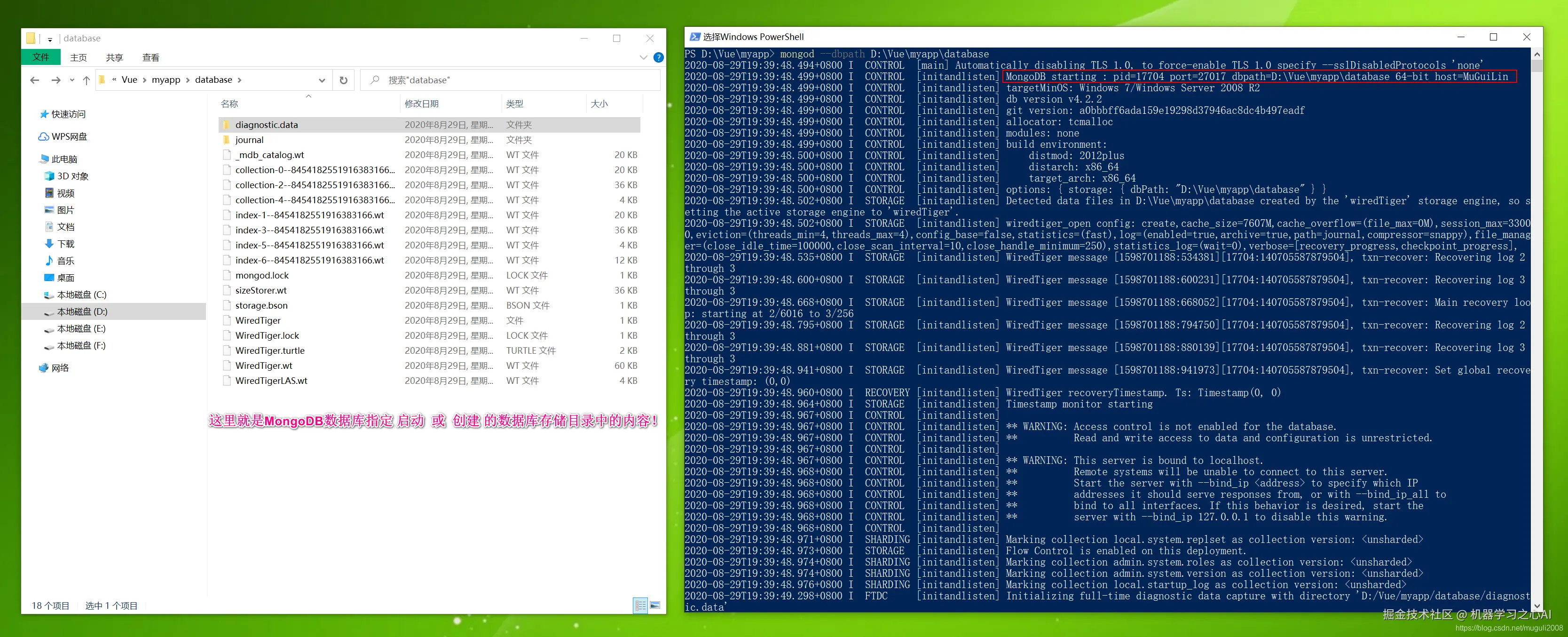Sort files by 修改日期 column
The height and width of the screenshot is (637, 1568).
tap(422, 104)
